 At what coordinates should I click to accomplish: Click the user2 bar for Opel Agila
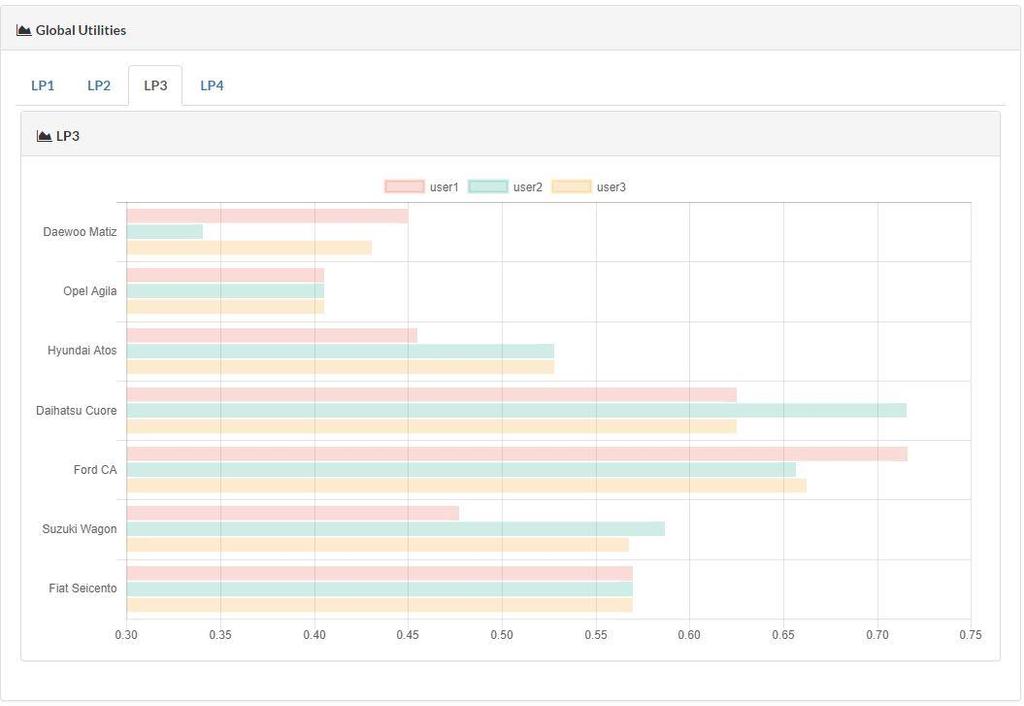[225, 291]
